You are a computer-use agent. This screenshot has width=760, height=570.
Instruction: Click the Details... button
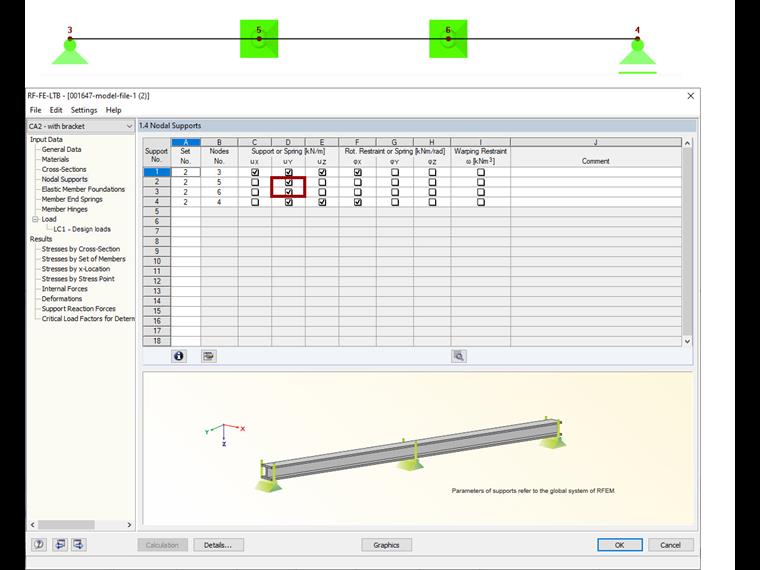[x=218, y=545]
